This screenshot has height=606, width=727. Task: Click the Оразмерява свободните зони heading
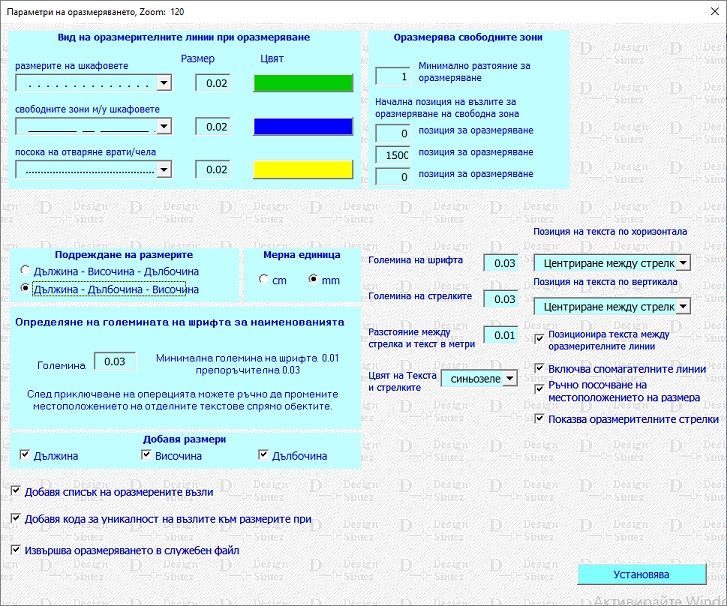point(468,38)
